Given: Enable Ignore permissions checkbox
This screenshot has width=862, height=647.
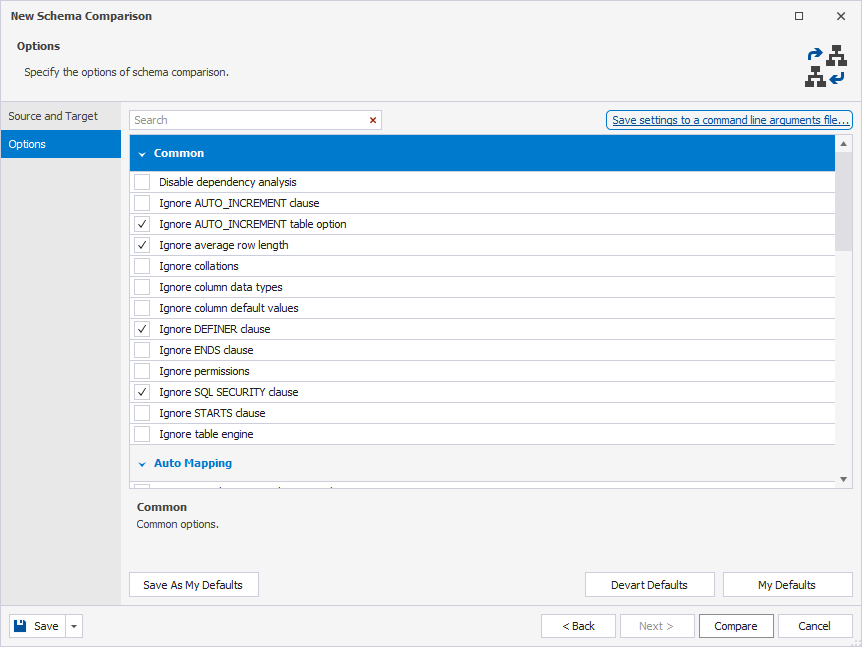Looking at the screenshot, I should pyautogui.click(x=142, y=371).
